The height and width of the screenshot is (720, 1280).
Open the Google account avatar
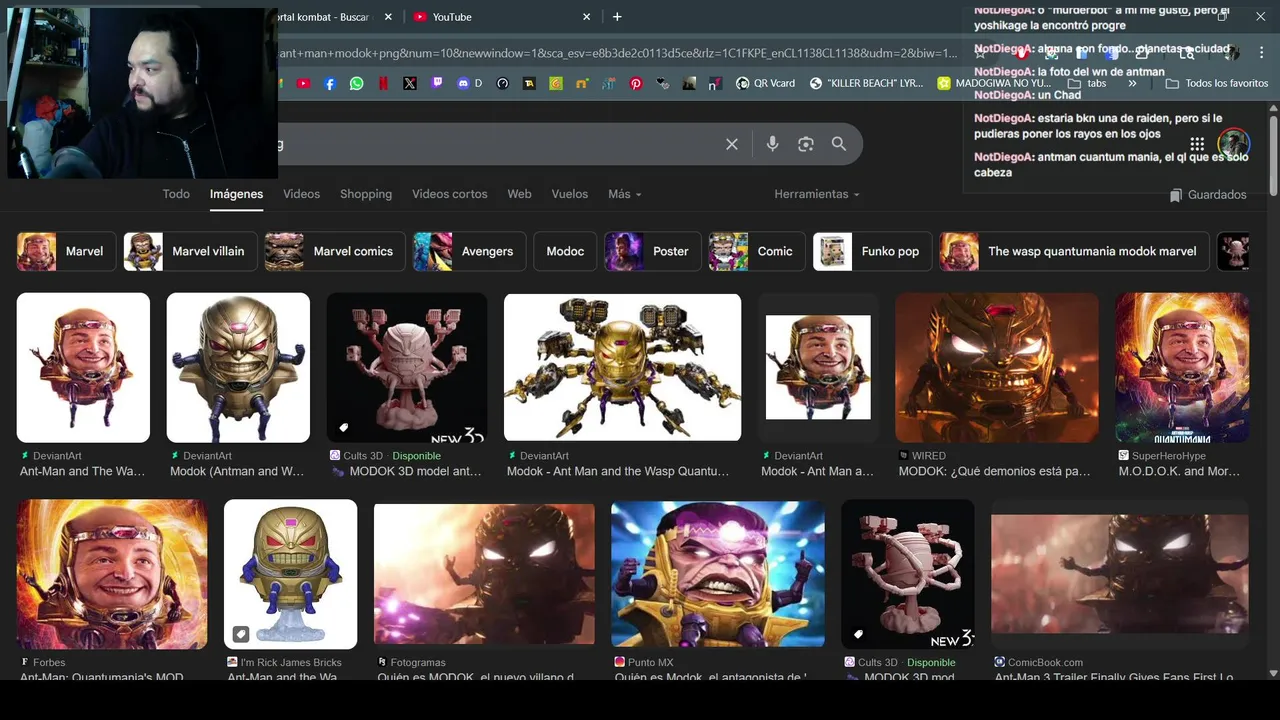tap(1233, 143)
